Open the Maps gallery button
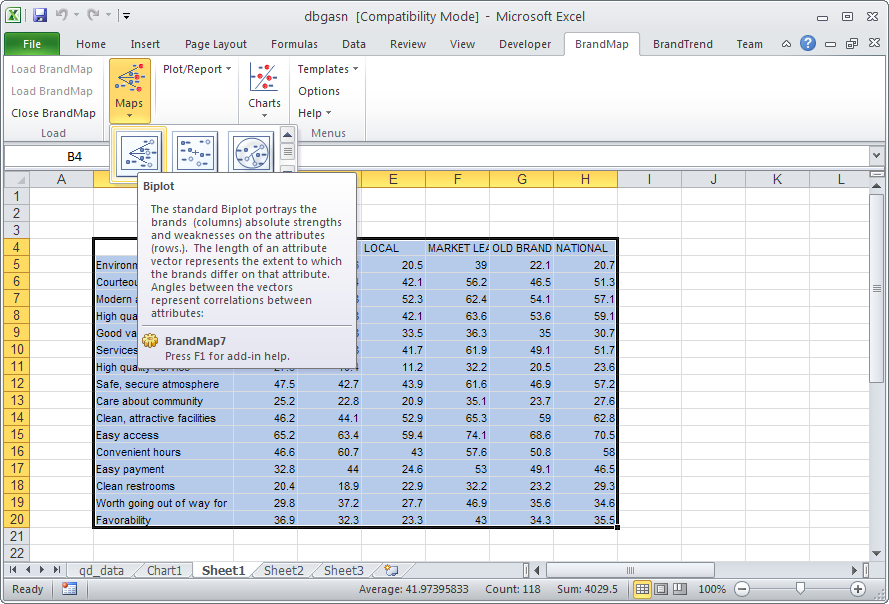The width and height of the screenshot is (889, 604). click(x=129, y=91)
